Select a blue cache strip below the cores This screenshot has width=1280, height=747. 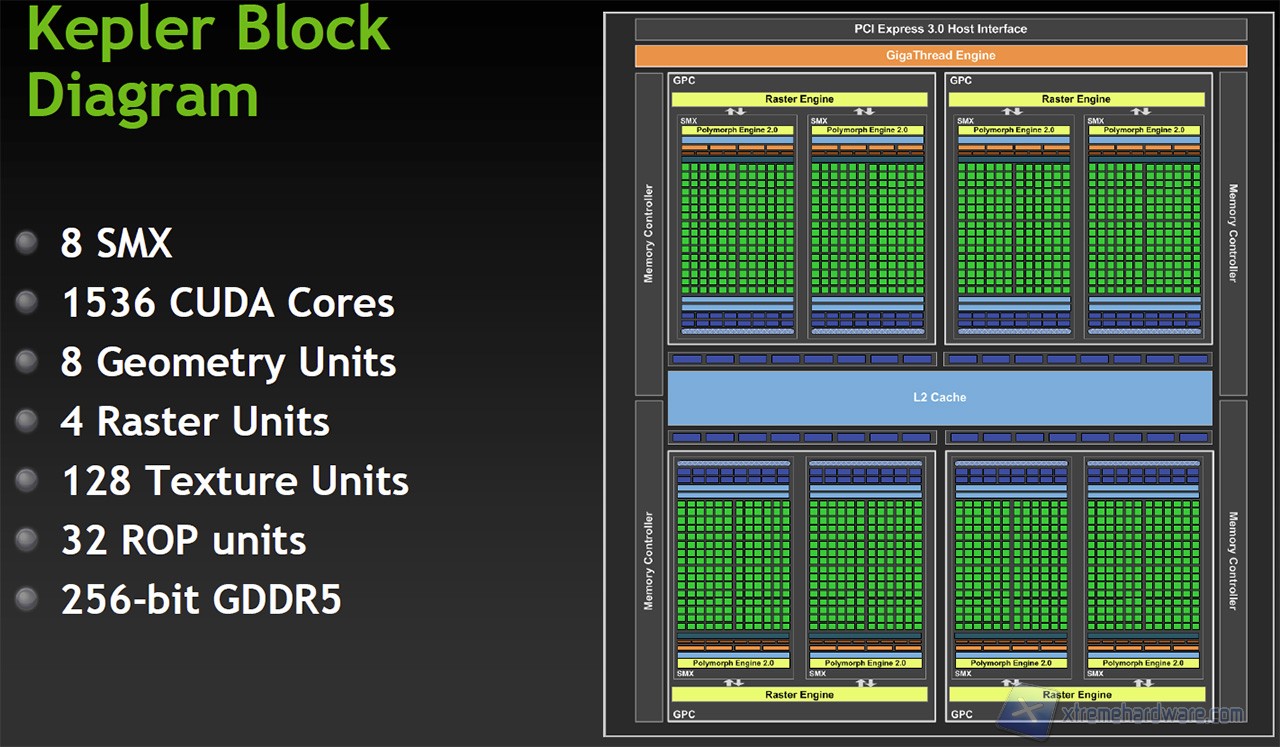[x=735, y=298]
